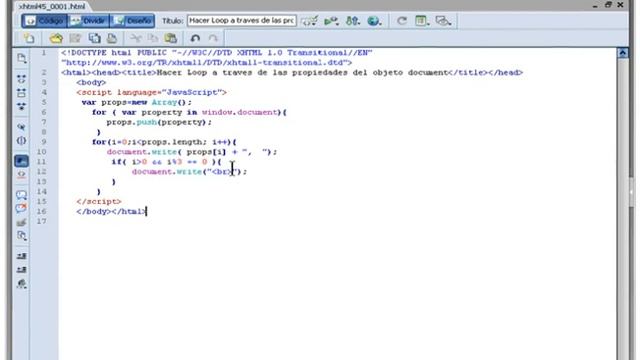
Task: Create a new document
Action: tap(29, 38)
